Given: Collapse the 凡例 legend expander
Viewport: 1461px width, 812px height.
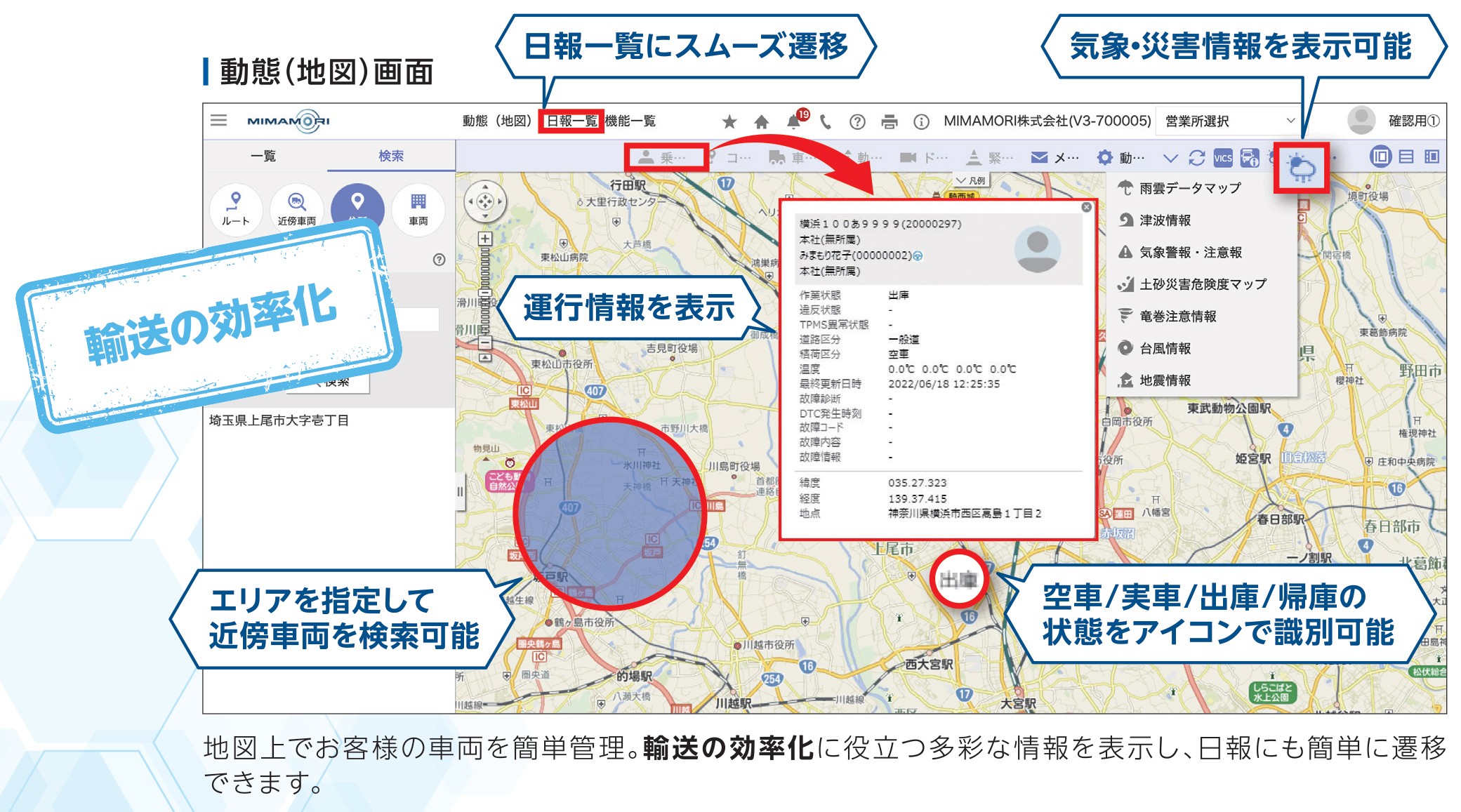Looking at the screenshot, I should click(x=971, y=181).
